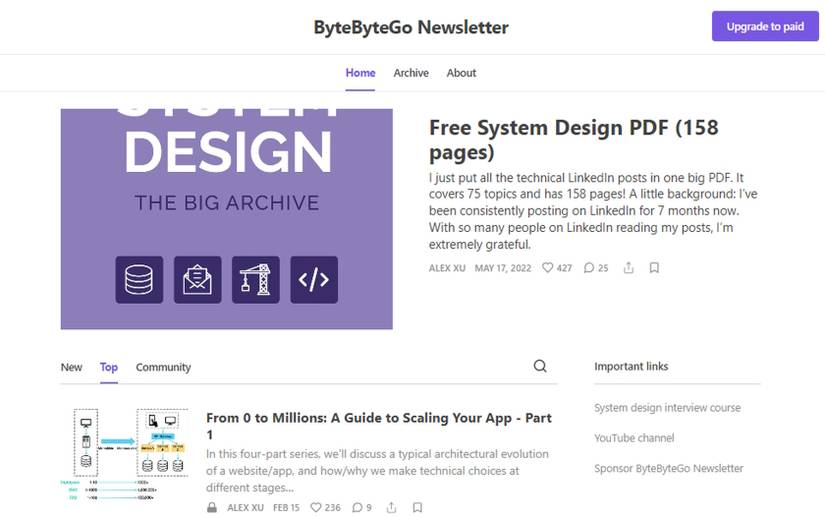This screenshot has height=518, width=825.
Task: Like the Free System Design PDF post
Action: point(556,268)
